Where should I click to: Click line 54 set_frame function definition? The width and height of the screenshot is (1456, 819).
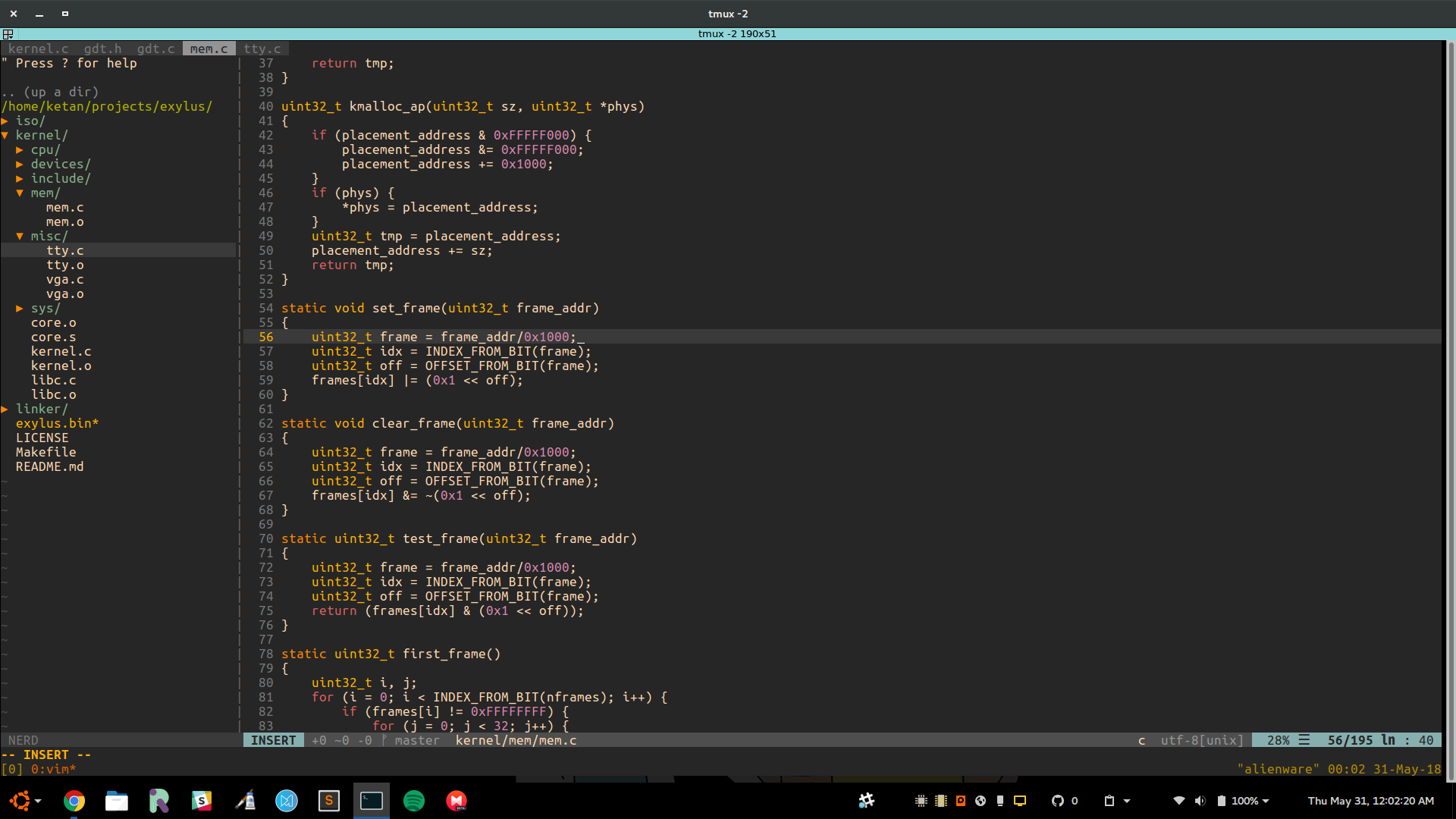pos(440,308)
